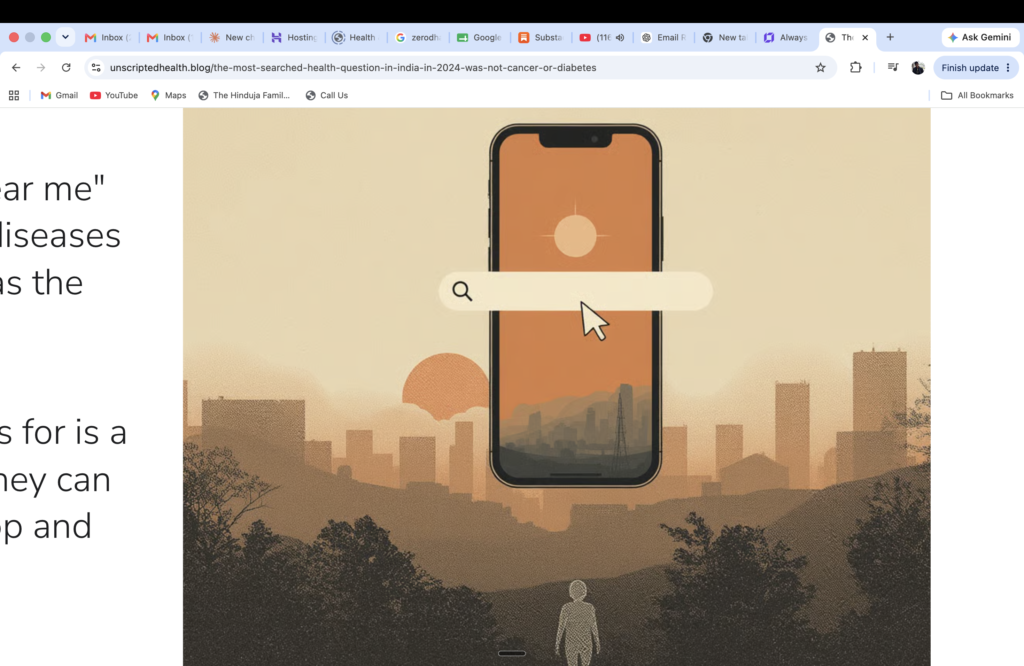Click the Ask Gemini button
Viewport: 1024px width, 666px height.
[x=980, y=37]
